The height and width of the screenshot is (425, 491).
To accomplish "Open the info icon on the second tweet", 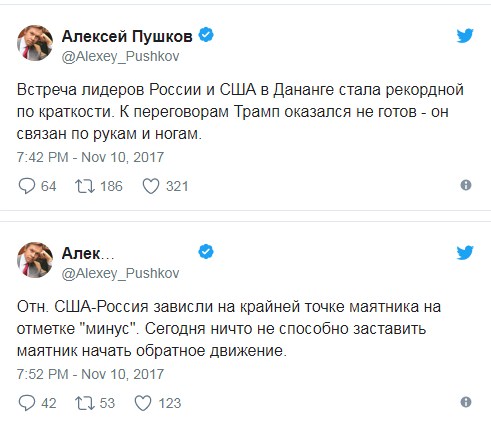I will pyautogui.click(x=466, y=402).
